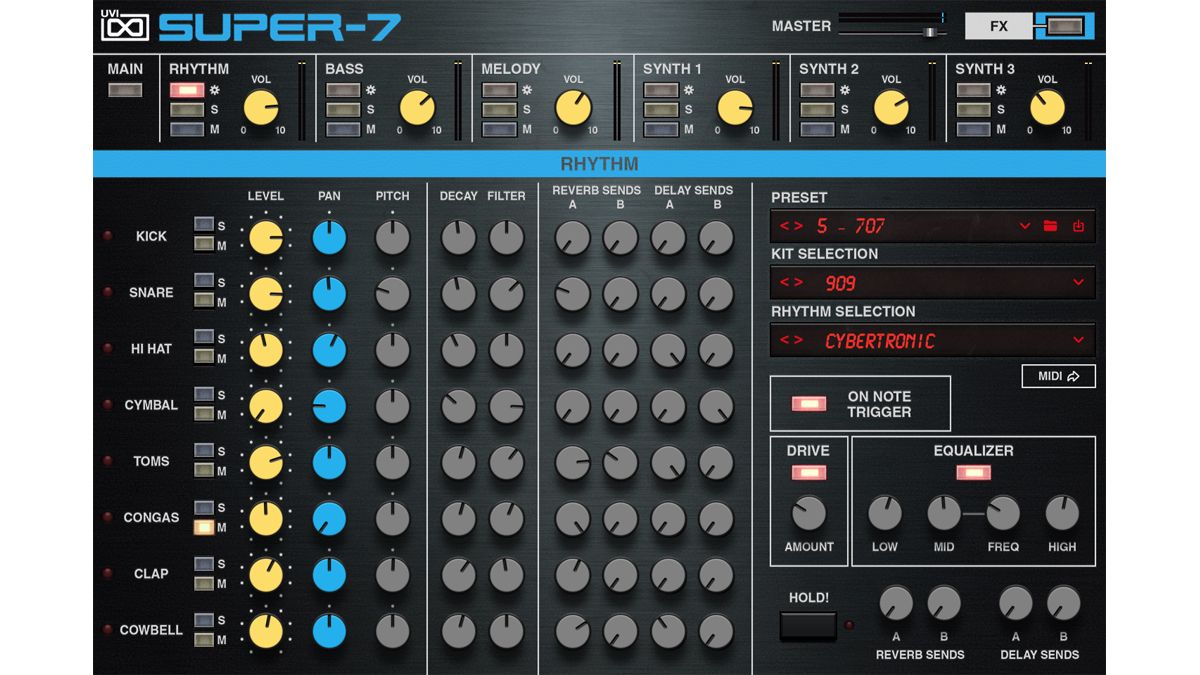Select the Melody part button
Image resolution: width=1200 pixels, height=675 pixels.
tap(498, 90)
